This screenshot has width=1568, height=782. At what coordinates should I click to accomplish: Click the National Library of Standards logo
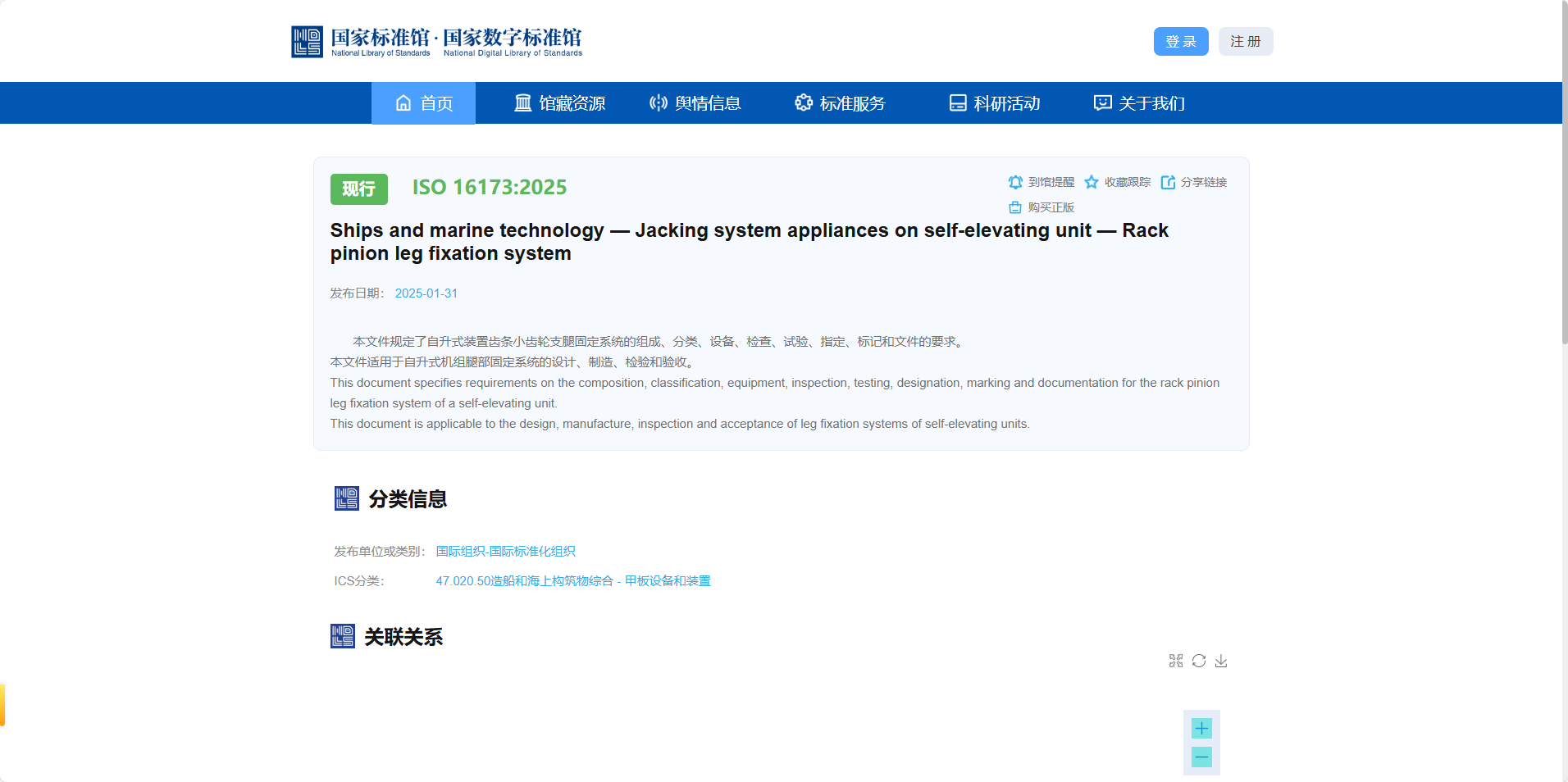coord(436,42)
